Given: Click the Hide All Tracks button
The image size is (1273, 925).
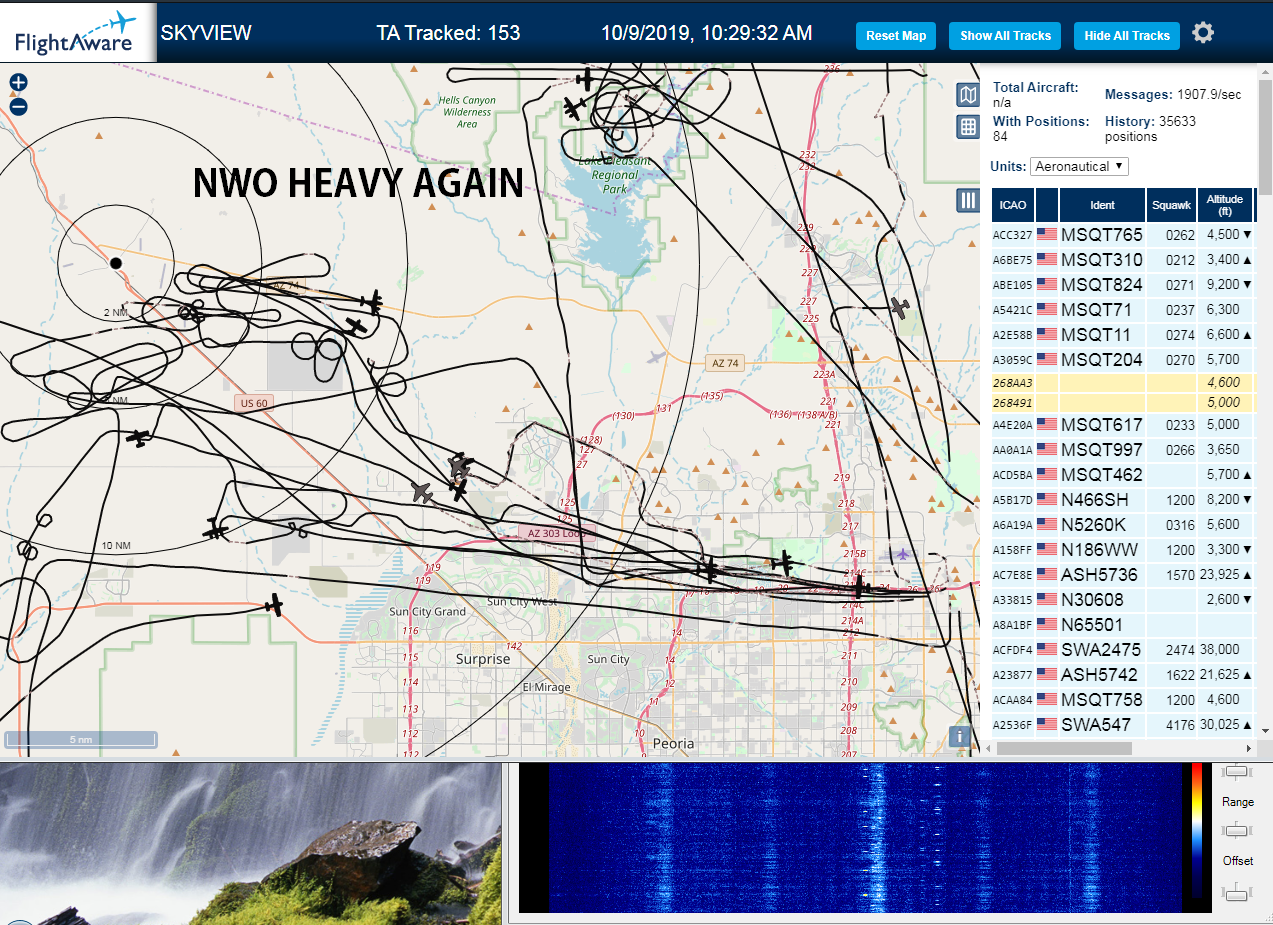Looking at the screenshot, I should click(1127, 36).
